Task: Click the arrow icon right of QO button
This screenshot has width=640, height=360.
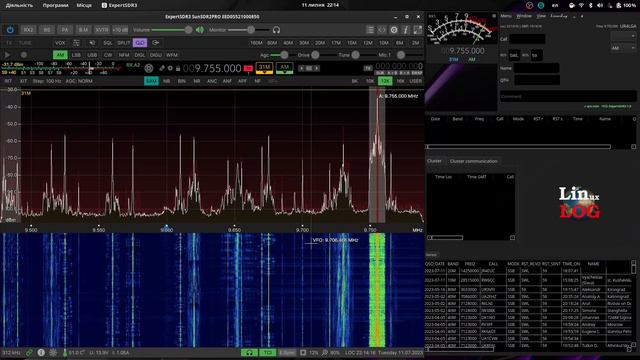Action: pyautogui.click(x=156, y=42)
